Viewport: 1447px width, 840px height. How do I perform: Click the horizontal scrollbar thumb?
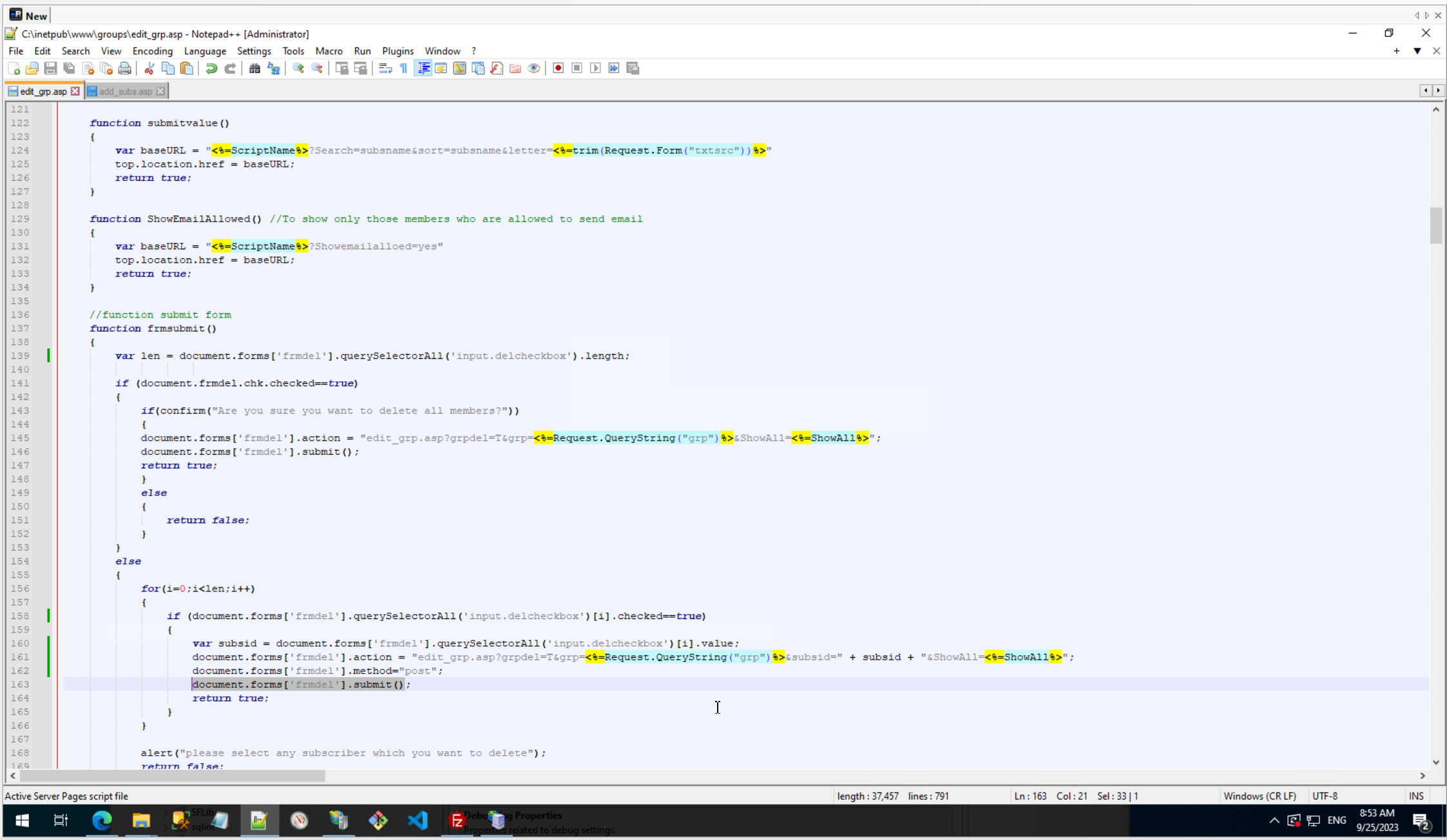tap(173, 776)
